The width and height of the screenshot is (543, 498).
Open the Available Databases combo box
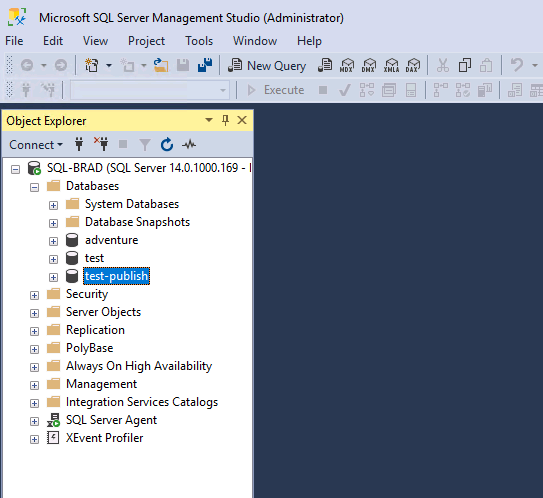pyautogui.click(x=150, y=90)
